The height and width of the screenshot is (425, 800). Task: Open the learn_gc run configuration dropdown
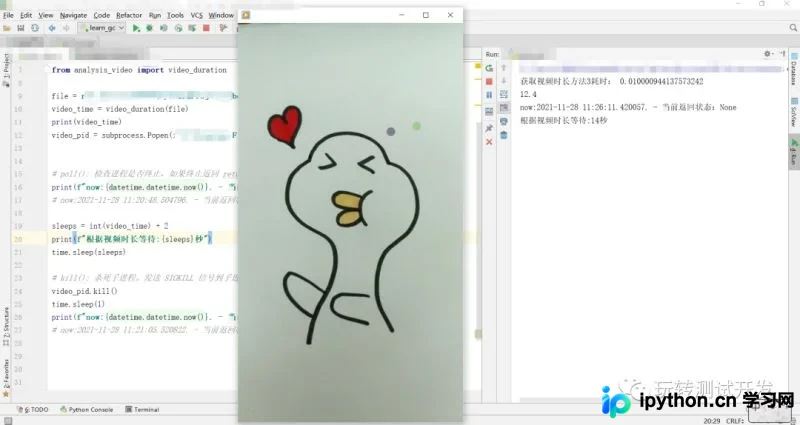pyautogui.click(x=102, y=28)
